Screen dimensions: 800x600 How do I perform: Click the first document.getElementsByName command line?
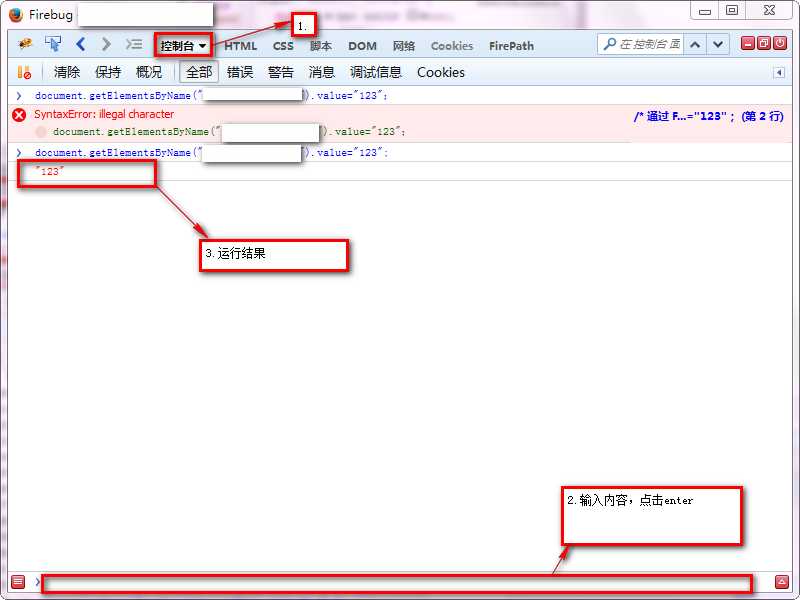[211, 95]
